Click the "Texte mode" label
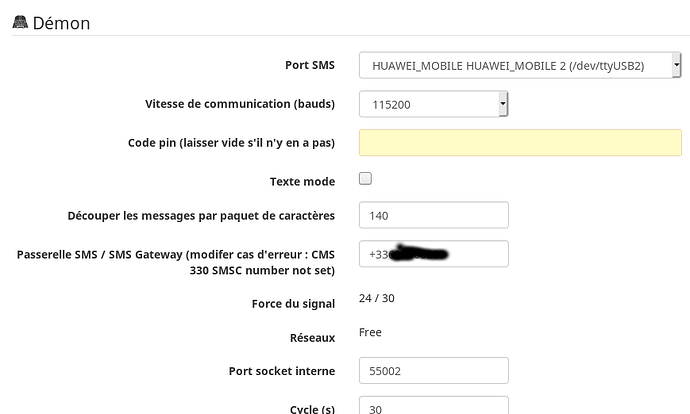 302,181
